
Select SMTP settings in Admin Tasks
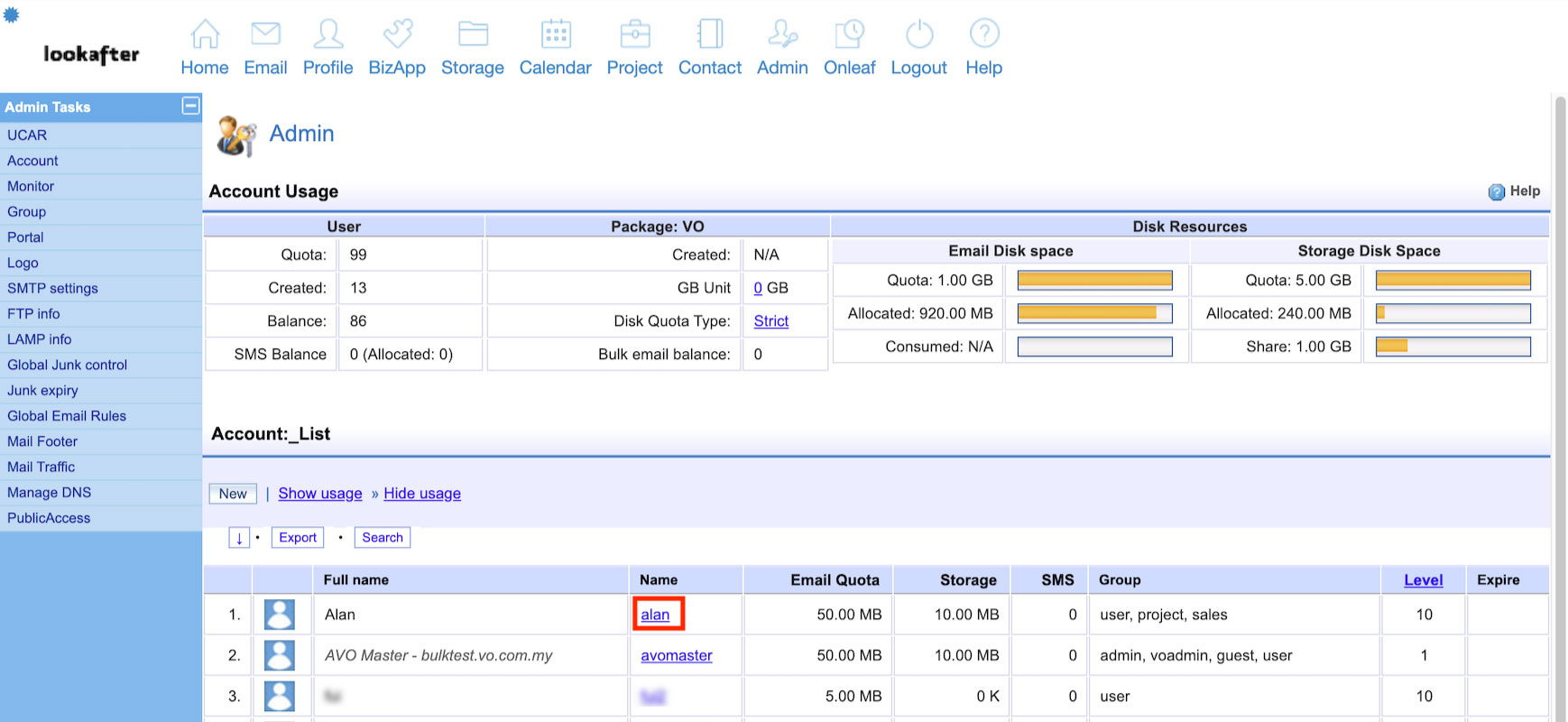pyautogui.click(x=52, y=289)
